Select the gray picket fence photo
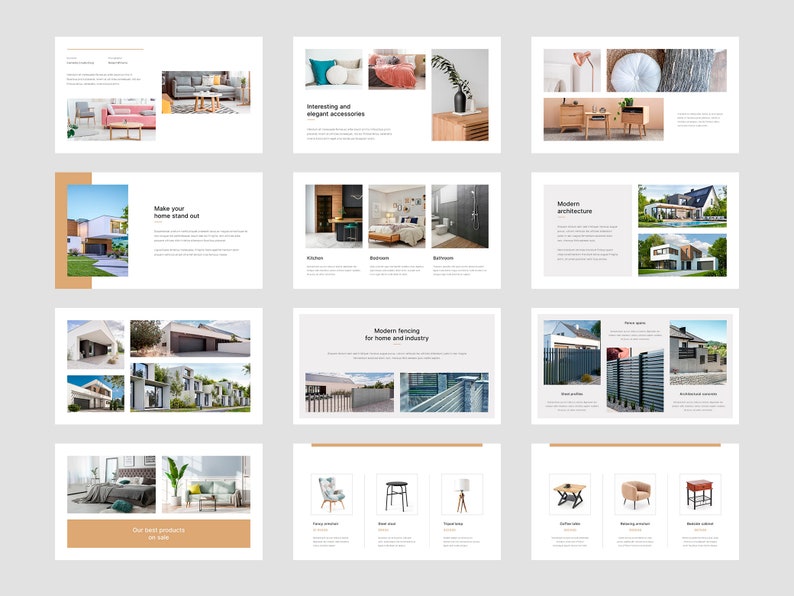The image size is (794, 596). pyautogui.click(x=349, y=392)
